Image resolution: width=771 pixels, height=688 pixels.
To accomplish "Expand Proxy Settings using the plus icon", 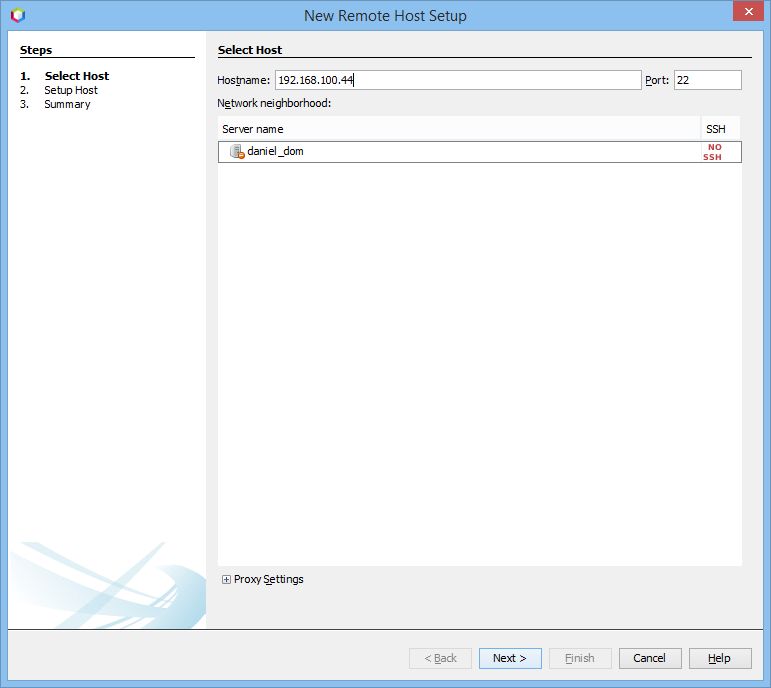I will point(226,580).
